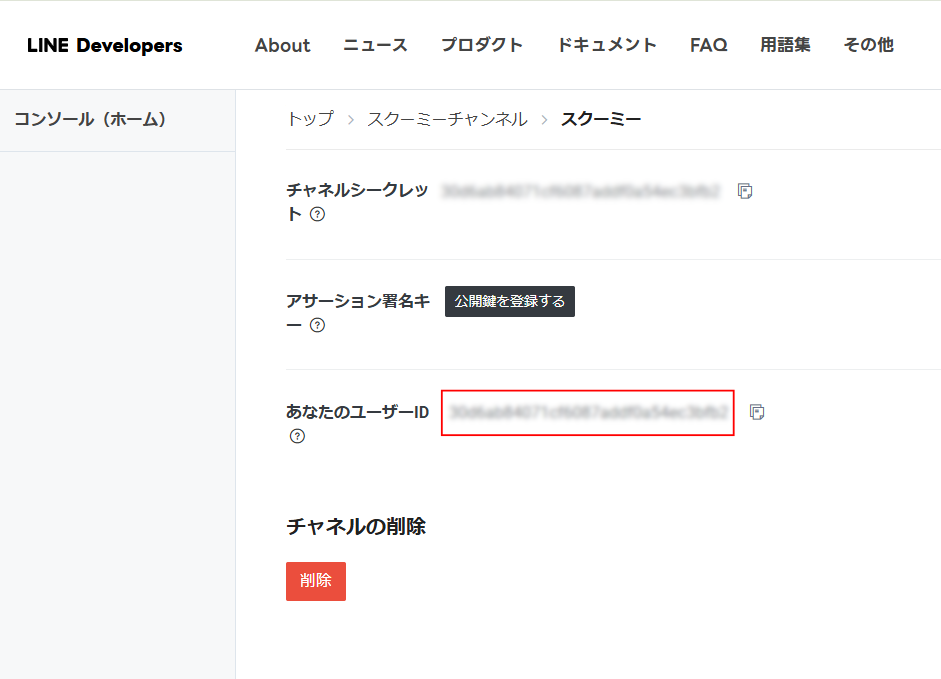This screenshot has width=941, height=679.
Task: Click the red 削除 button
Action: (316, 581)
